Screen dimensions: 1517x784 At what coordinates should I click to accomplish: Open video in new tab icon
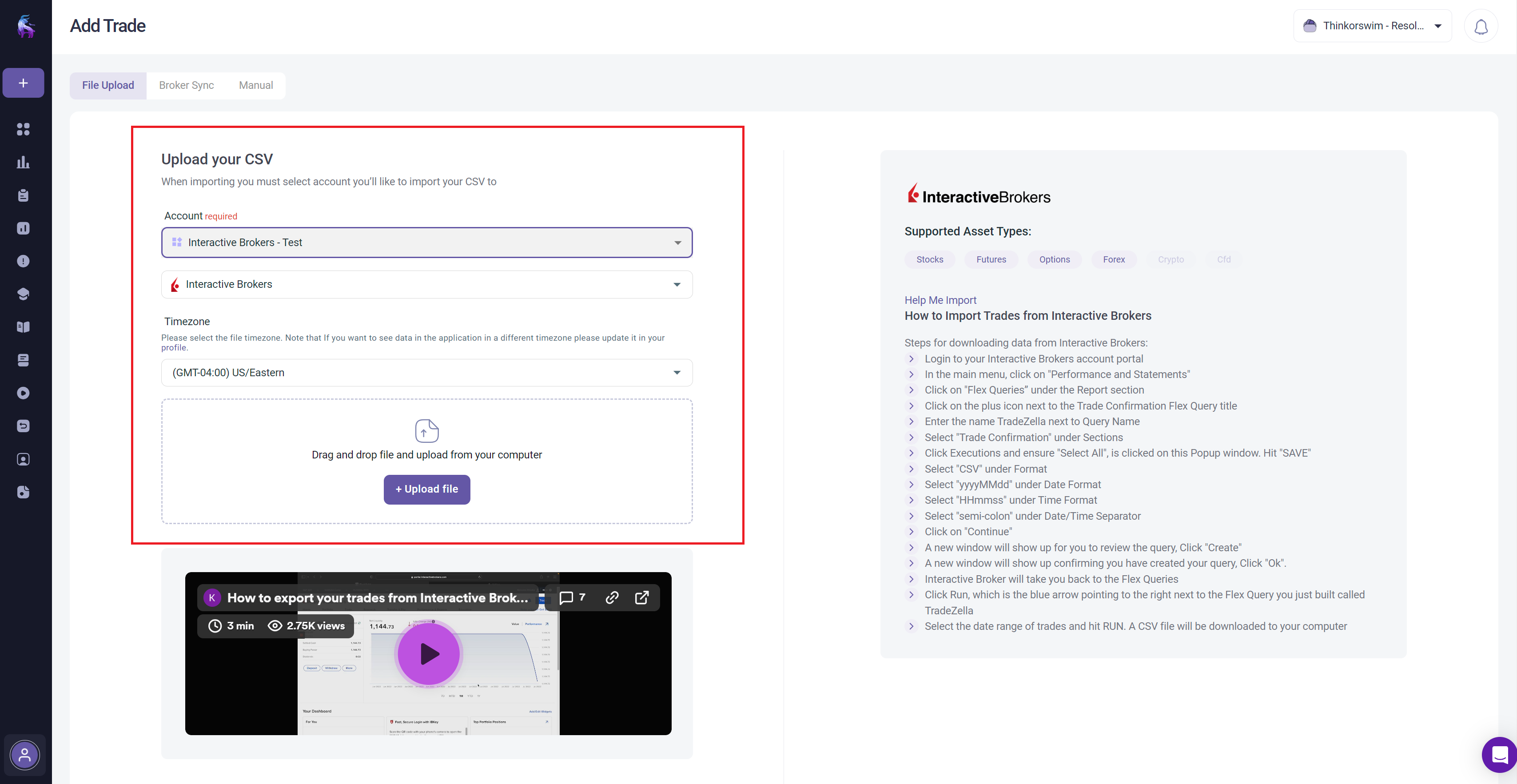(x=642, y=597)
